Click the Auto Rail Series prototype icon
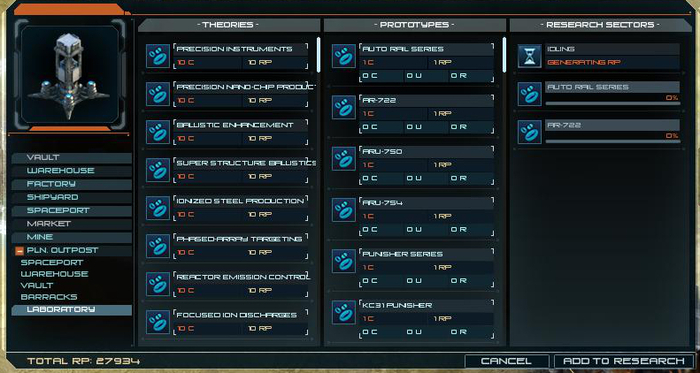Screen dimensions: 700x373 click(x=344, y=56)
